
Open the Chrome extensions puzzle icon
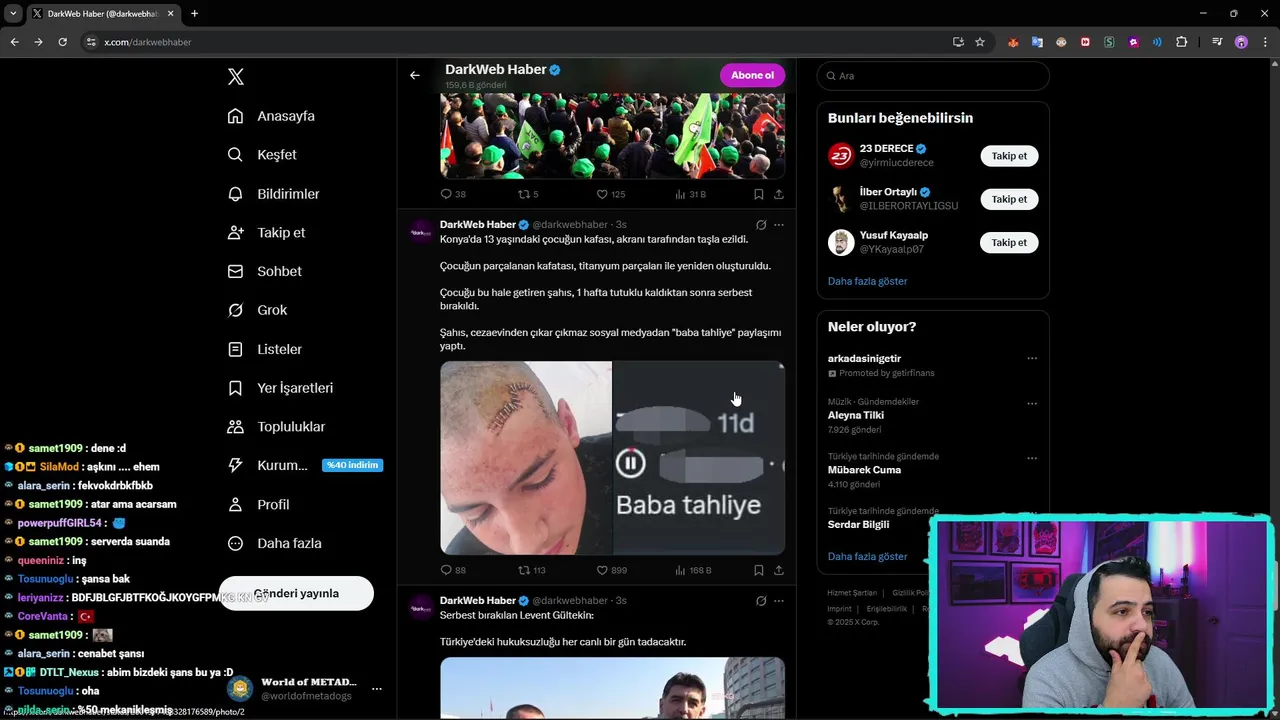click(x=1181, y=42)
